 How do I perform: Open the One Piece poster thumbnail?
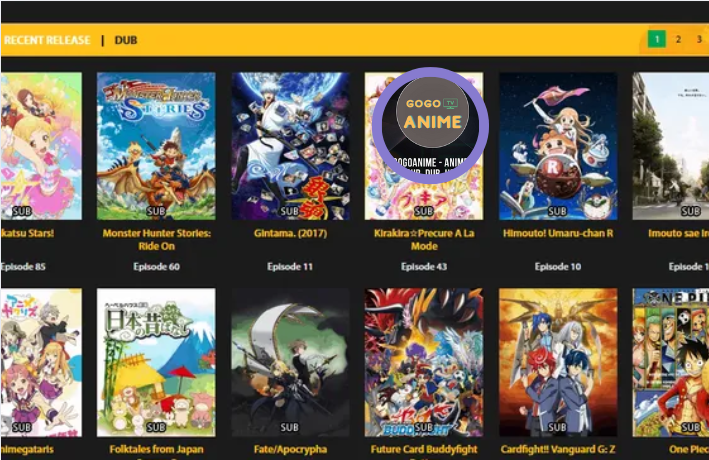pos(671,362)
